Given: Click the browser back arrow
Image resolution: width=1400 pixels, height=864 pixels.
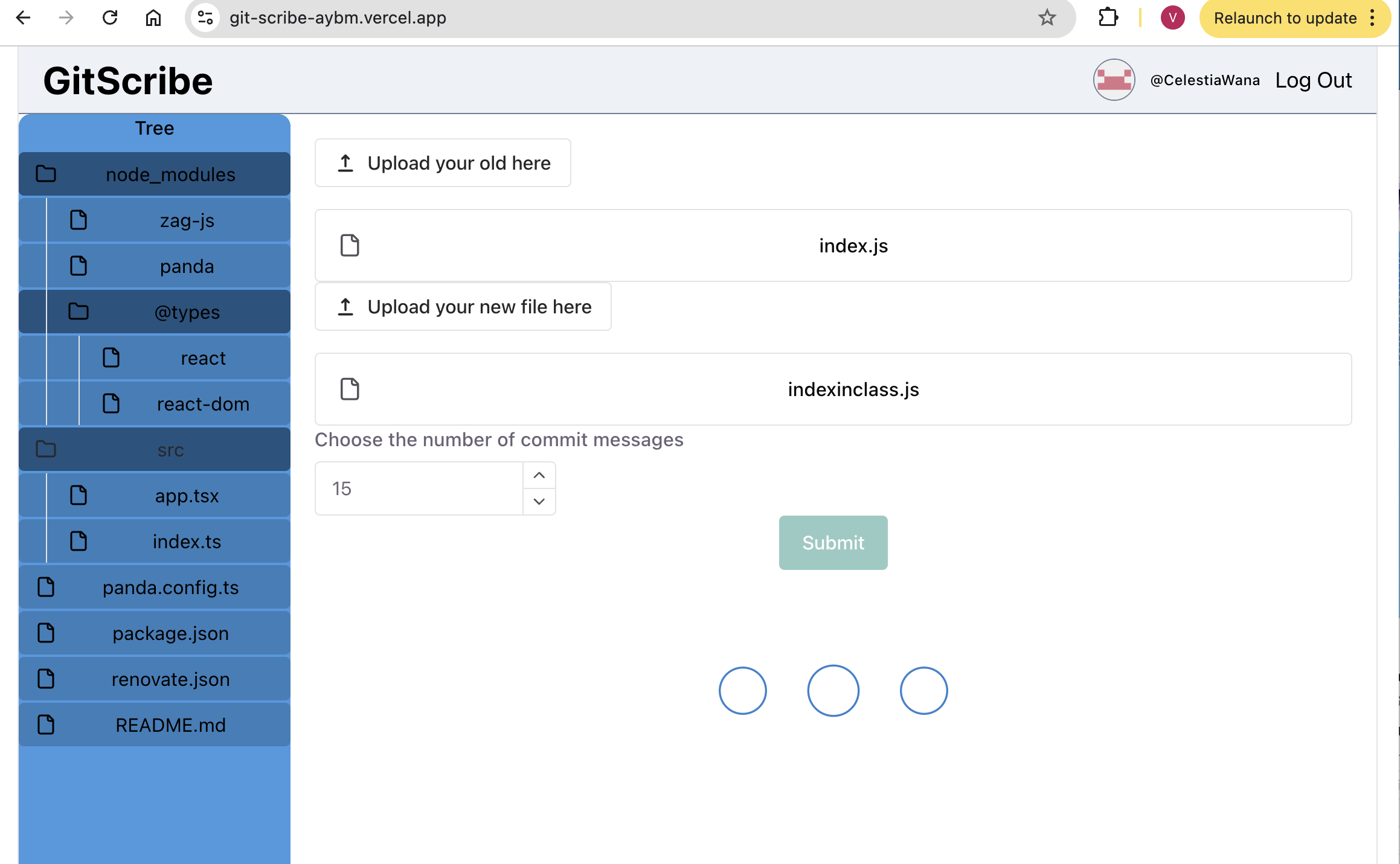Looking at the screenshot, I should pyautogui.click(x=23, y=18).
